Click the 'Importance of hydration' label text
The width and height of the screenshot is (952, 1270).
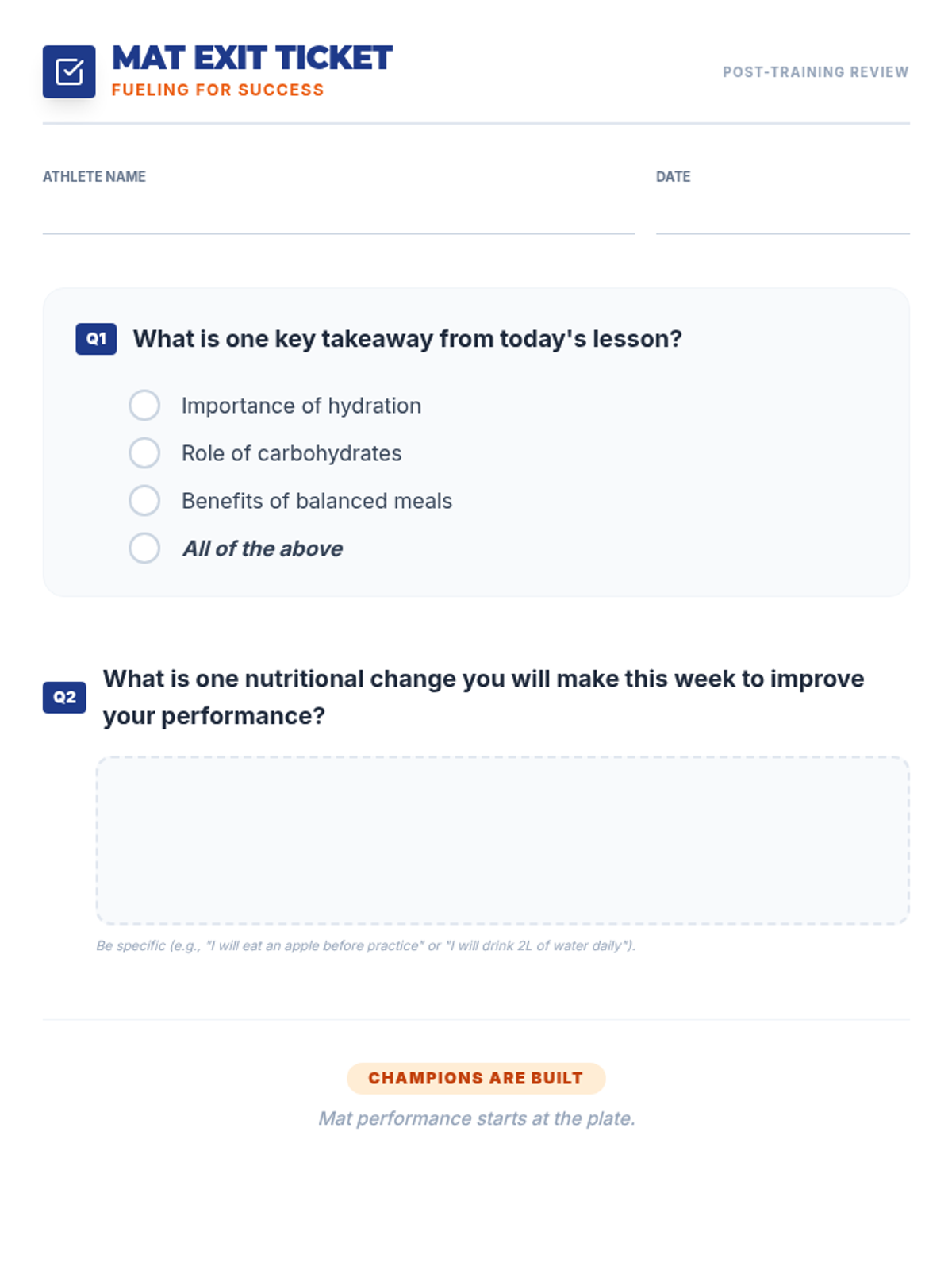[301, 406]
